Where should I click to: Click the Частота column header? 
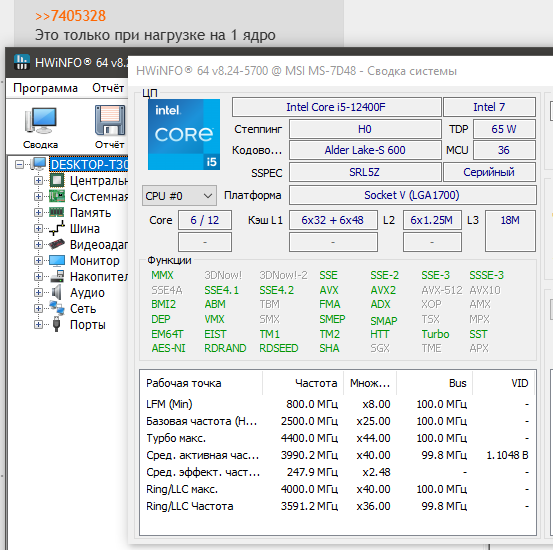point(303,383)
